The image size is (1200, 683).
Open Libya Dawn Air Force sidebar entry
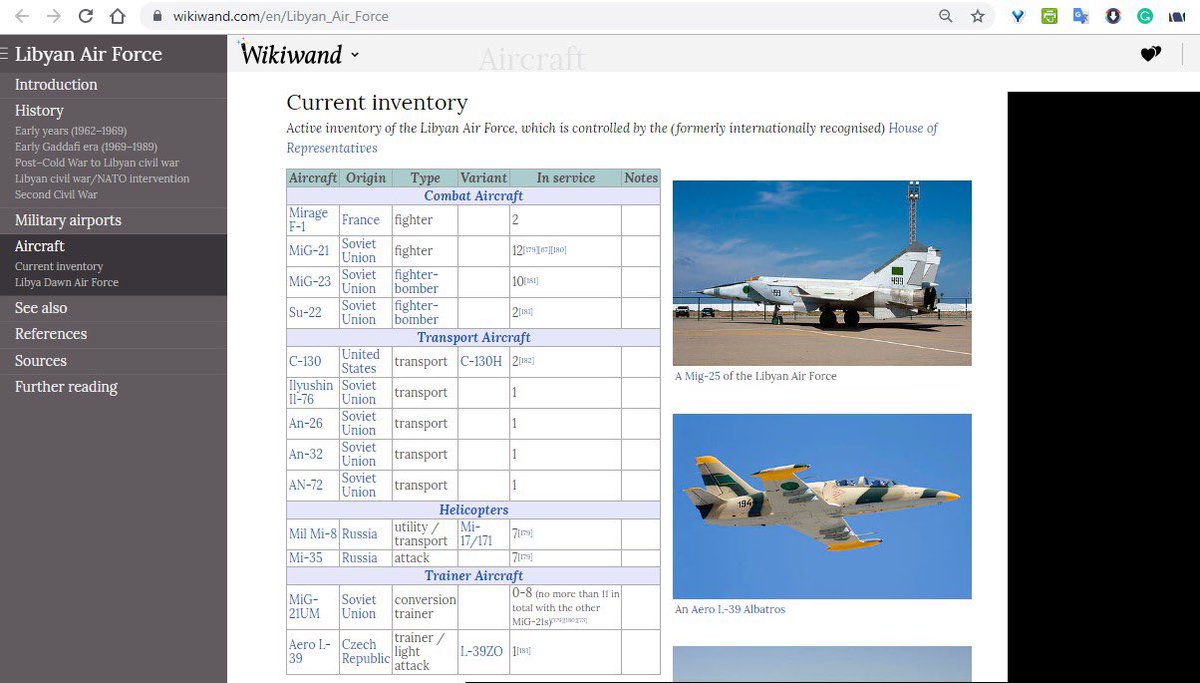(66, 283)
